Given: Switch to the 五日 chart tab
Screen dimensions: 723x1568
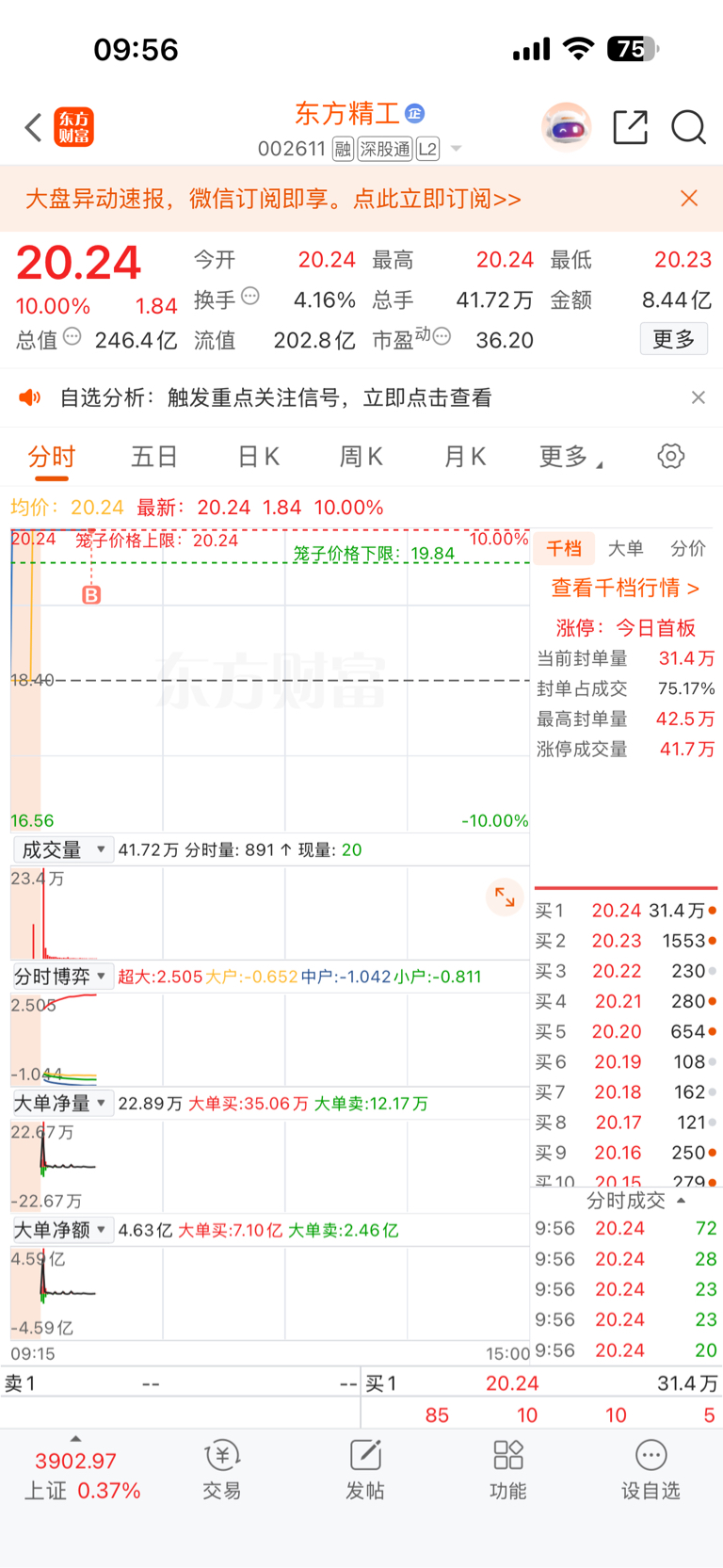Looking at the screenshot, I should pyautogui.click(x=154, y=457).
